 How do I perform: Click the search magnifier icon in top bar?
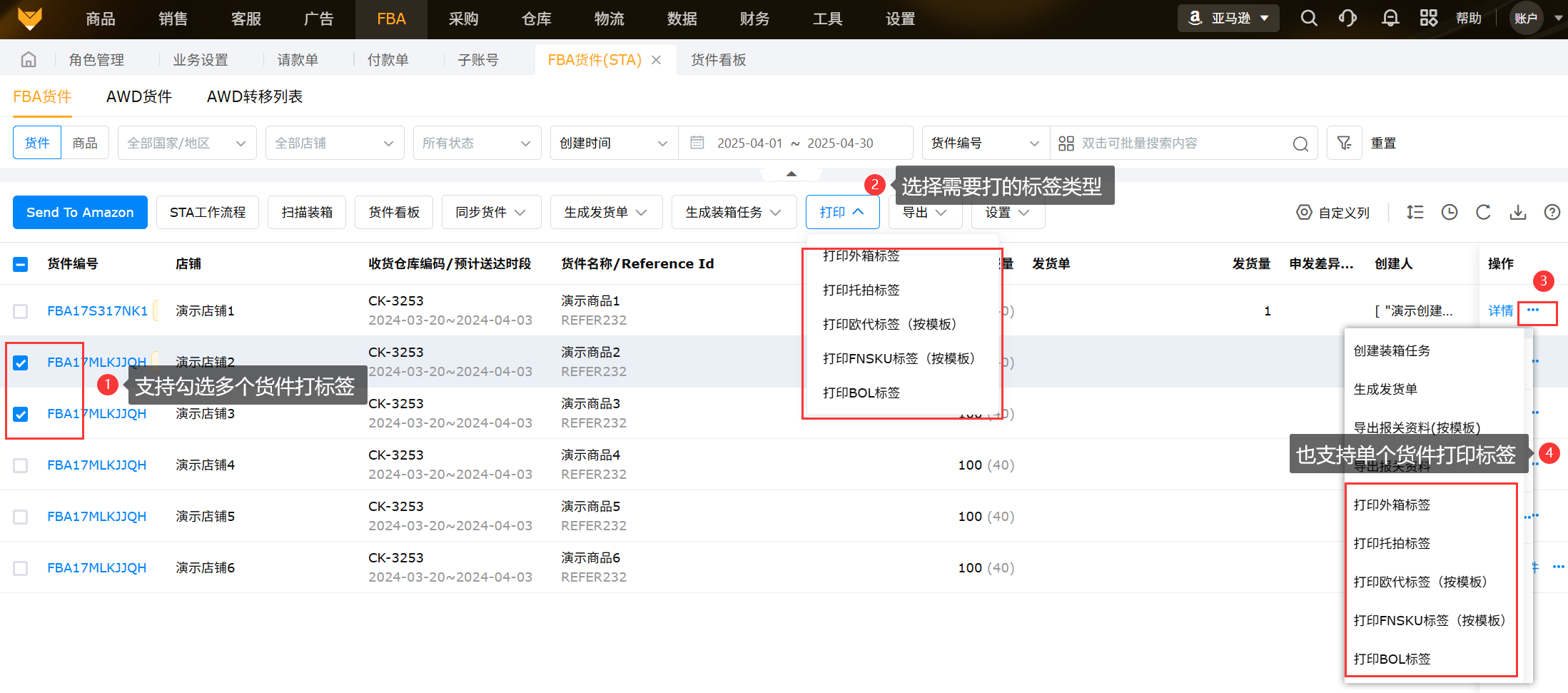tap(1308, 19)
